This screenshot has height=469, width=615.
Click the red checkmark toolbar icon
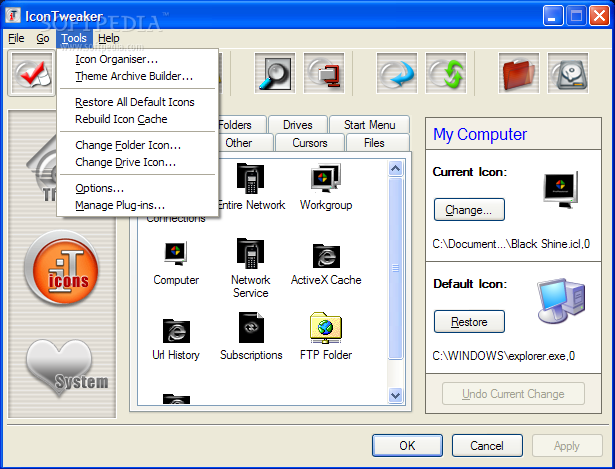point(31,73)
